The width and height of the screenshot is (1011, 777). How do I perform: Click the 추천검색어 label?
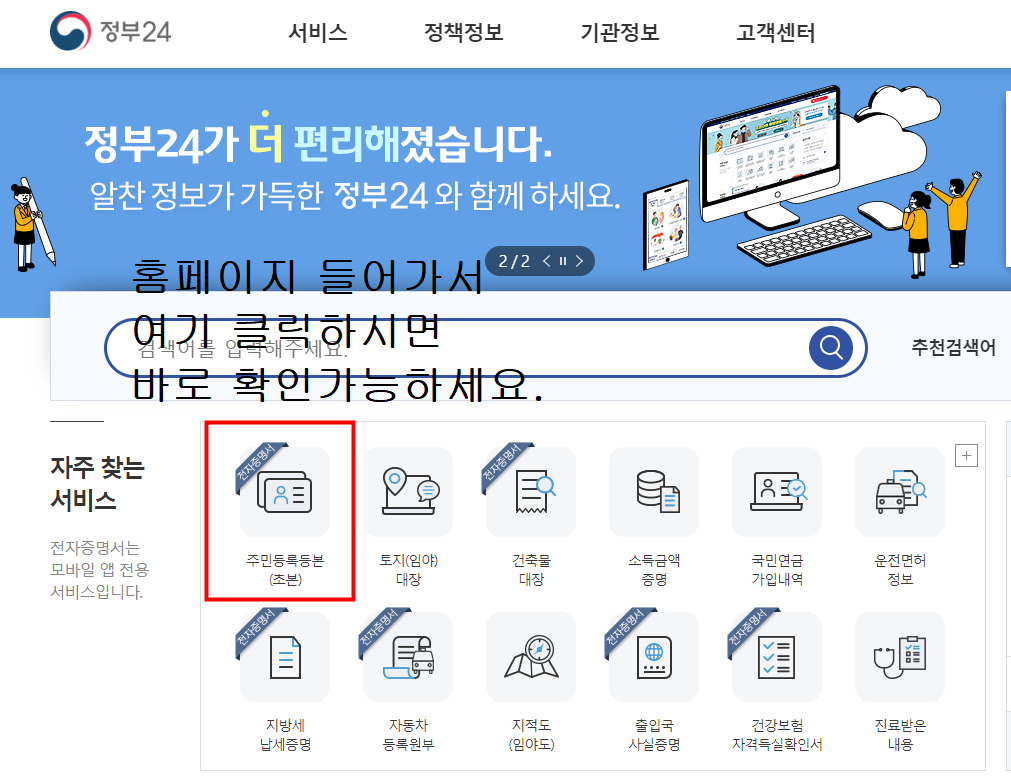tap(953, 348)
